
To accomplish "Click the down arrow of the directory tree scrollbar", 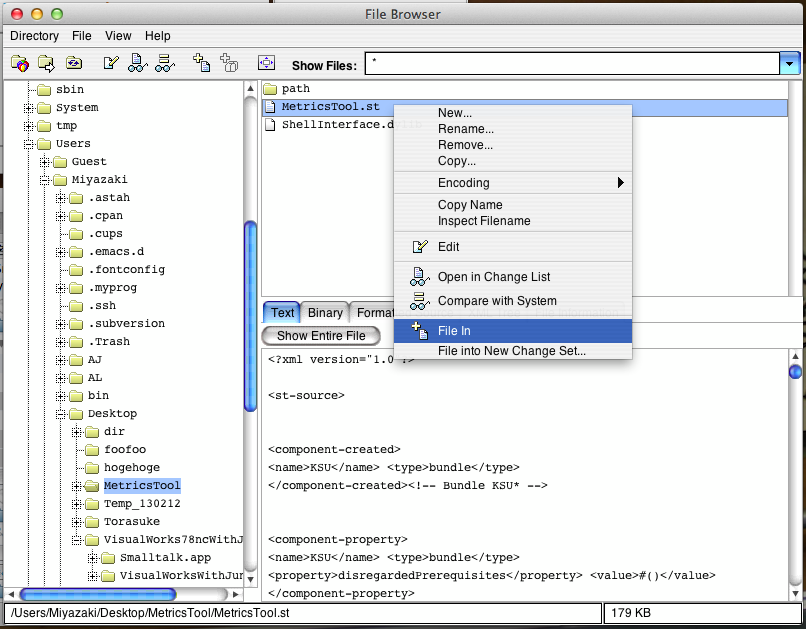I will (250, 579).
